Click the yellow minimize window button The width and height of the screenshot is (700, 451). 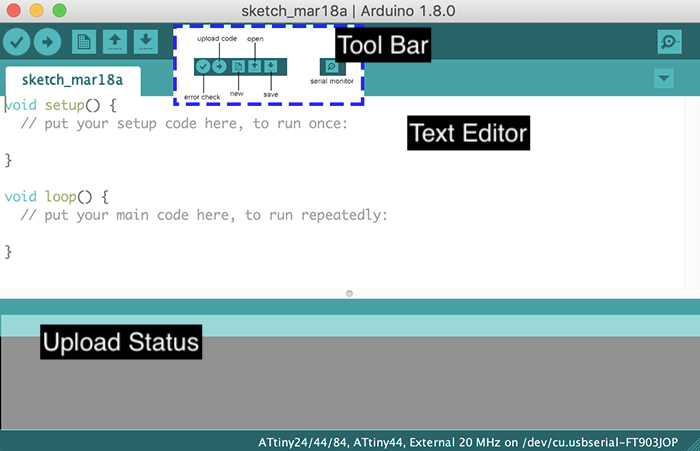click(37, 10)
